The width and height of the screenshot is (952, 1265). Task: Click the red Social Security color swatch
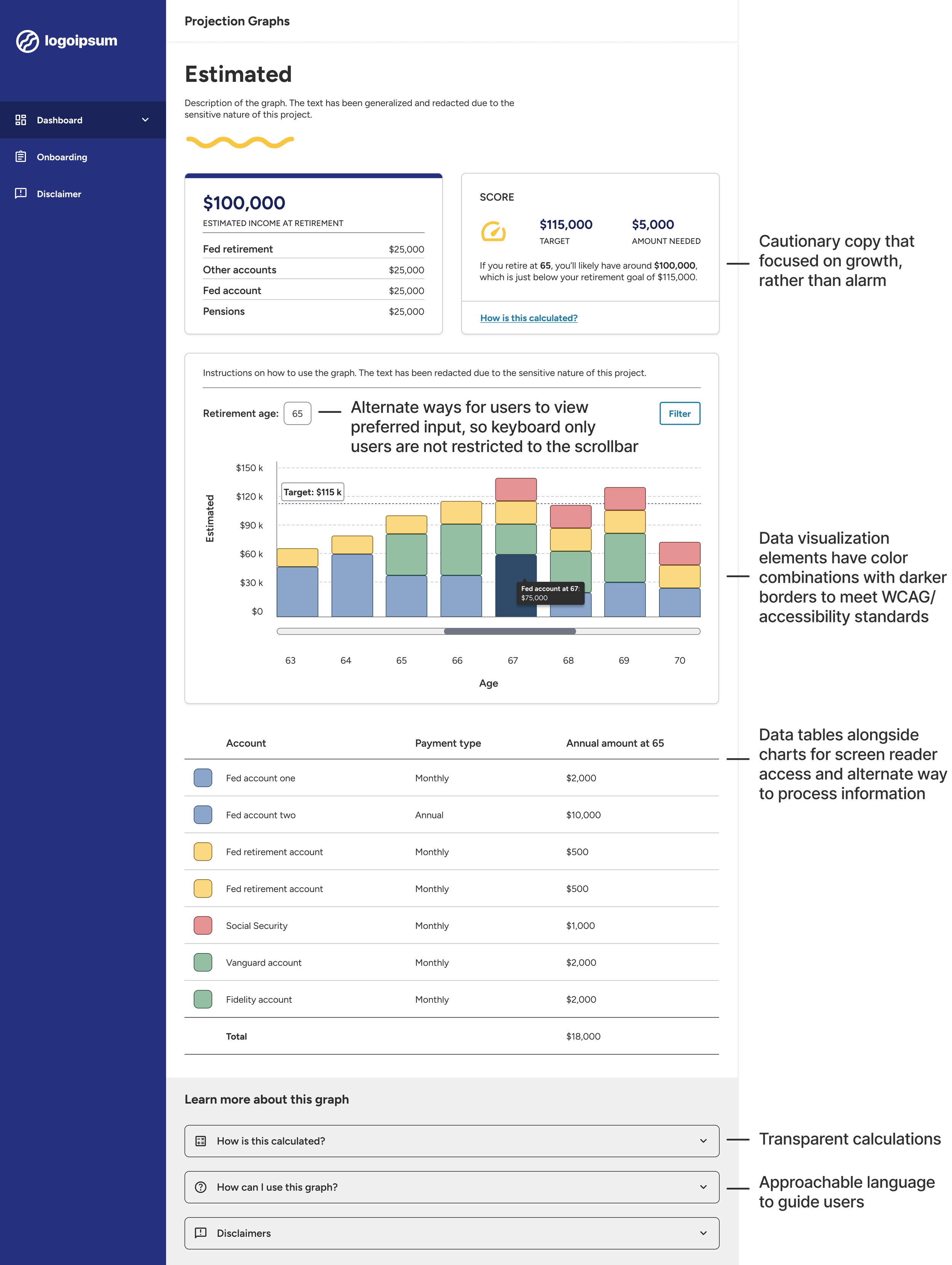(x=203, y=925)
